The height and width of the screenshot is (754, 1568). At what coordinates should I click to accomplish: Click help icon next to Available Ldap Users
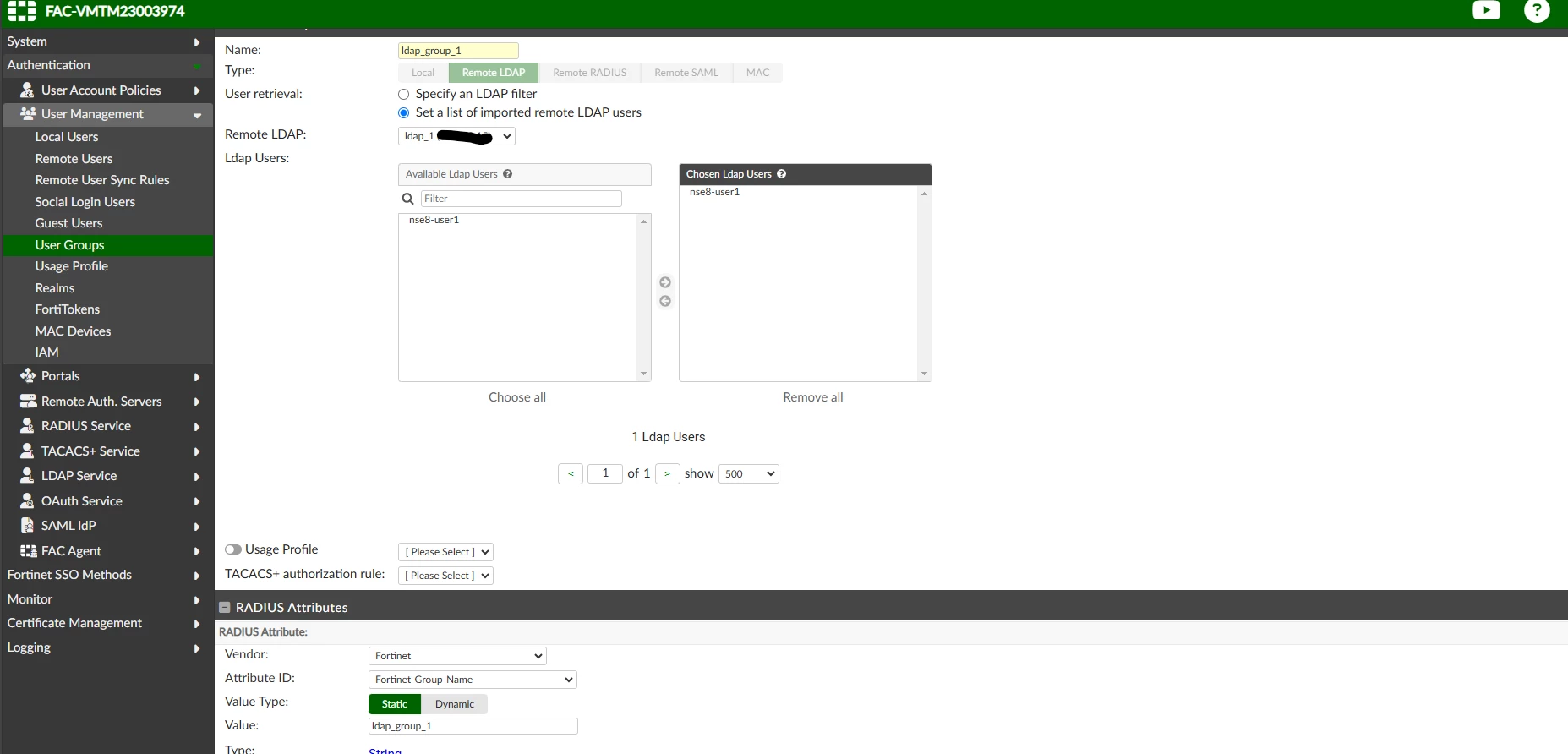pos(508,174)
